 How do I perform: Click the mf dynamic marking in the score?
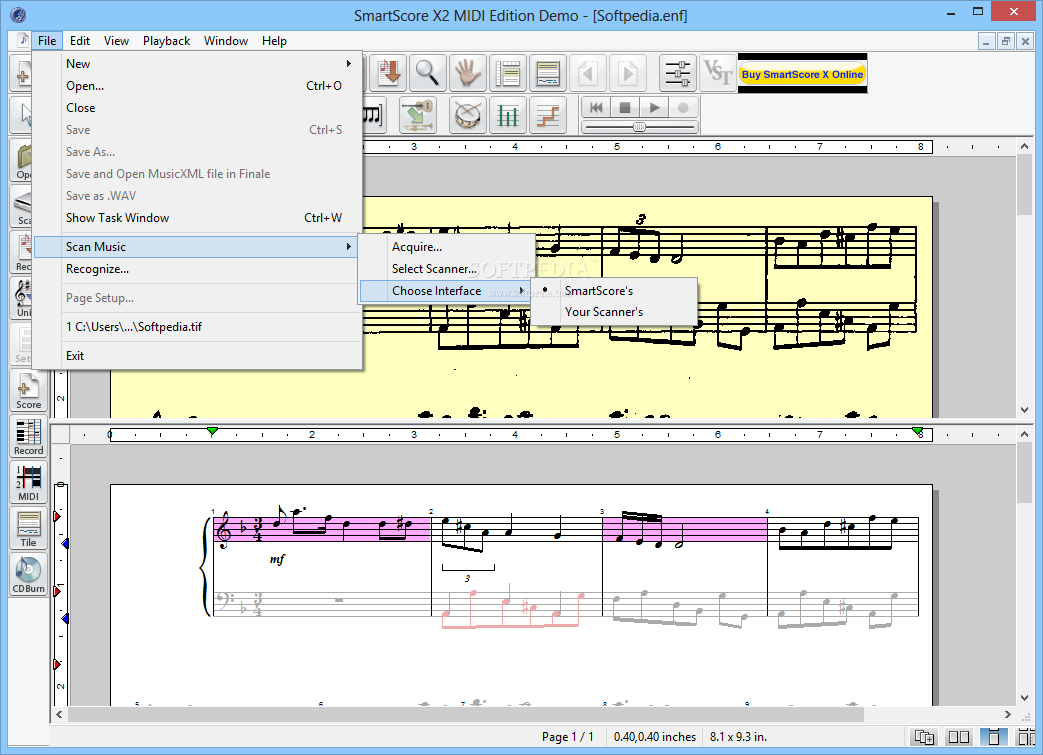tap(277, 559)
